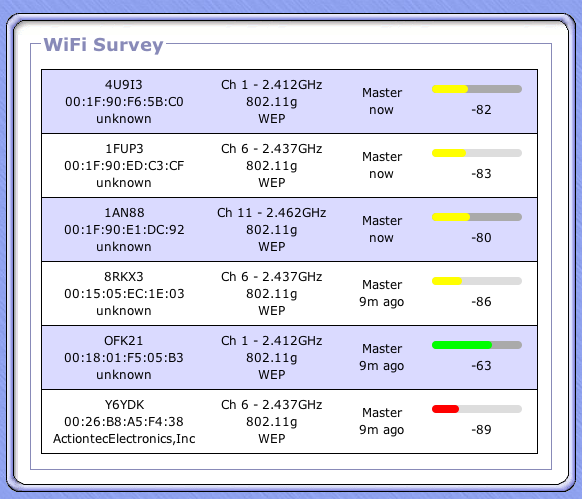The image size is (582, 499).
Task: Select MAC address 00:18:01:F5:05:B3
Action: (x=124, y=358)
